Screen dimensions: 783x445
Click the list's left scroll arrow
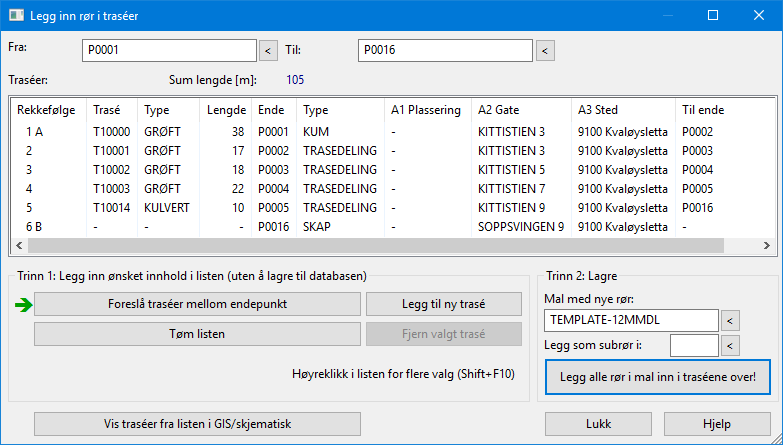tap(19, 245)
